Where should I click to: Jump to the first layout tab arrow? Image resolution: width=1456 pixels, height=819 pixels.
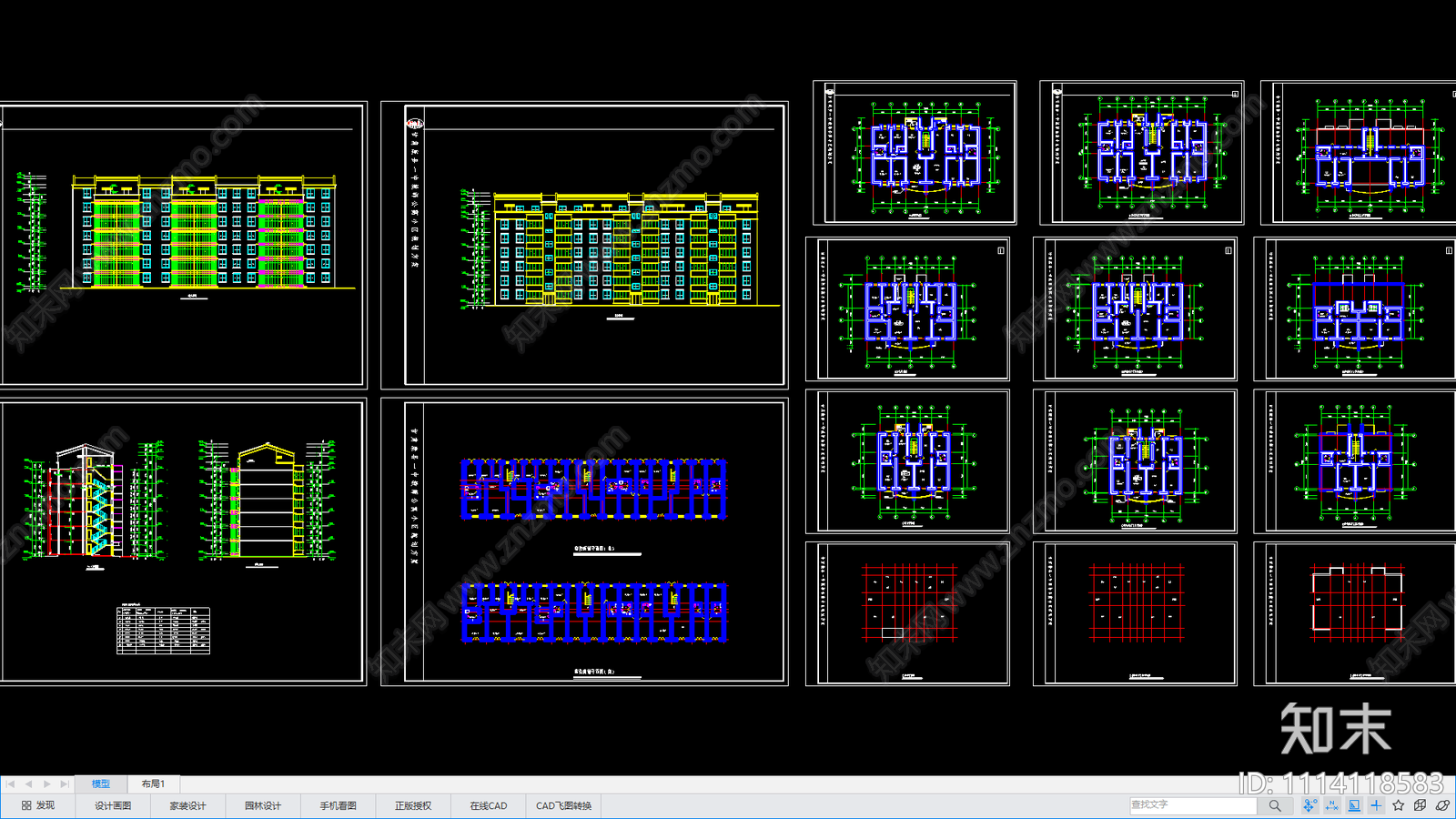[x=10, y=784]
